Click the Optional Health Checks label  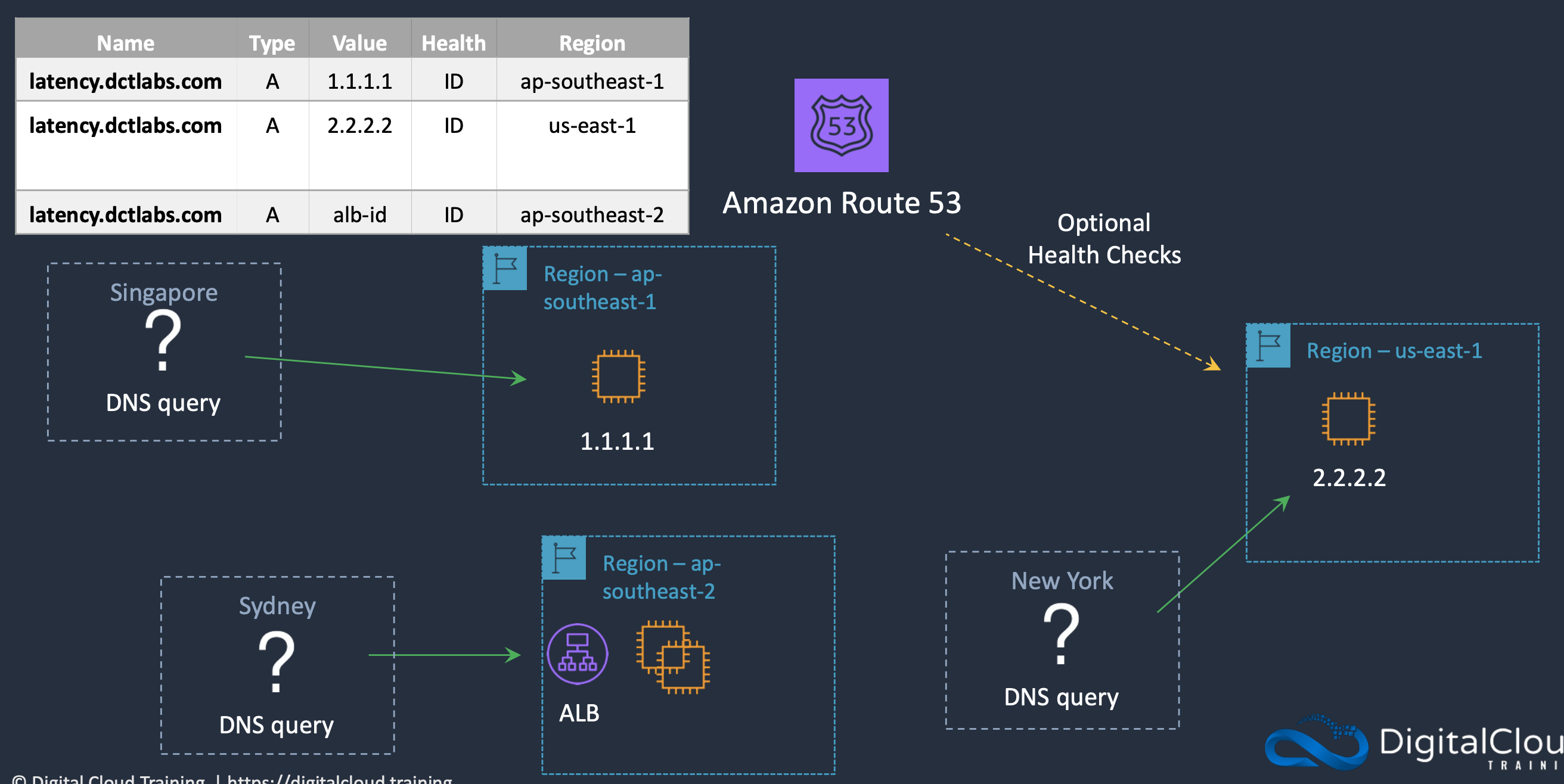[1104, 239]
